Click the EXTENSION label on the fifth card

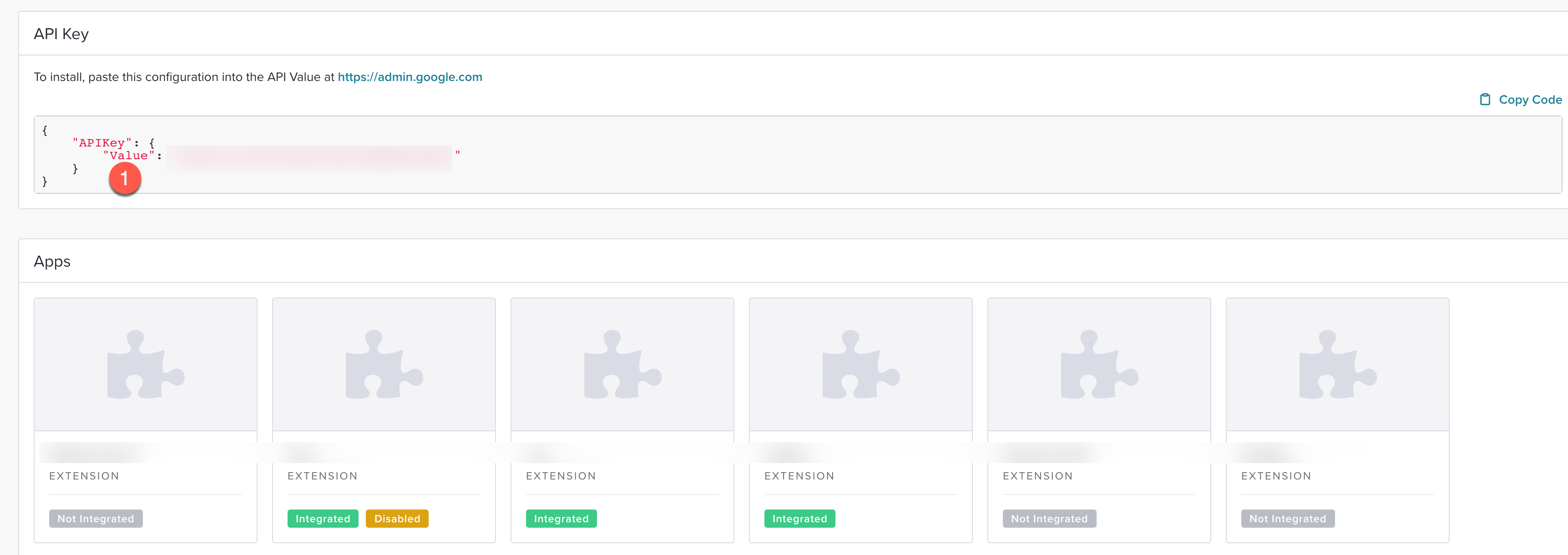point(1038,476)
